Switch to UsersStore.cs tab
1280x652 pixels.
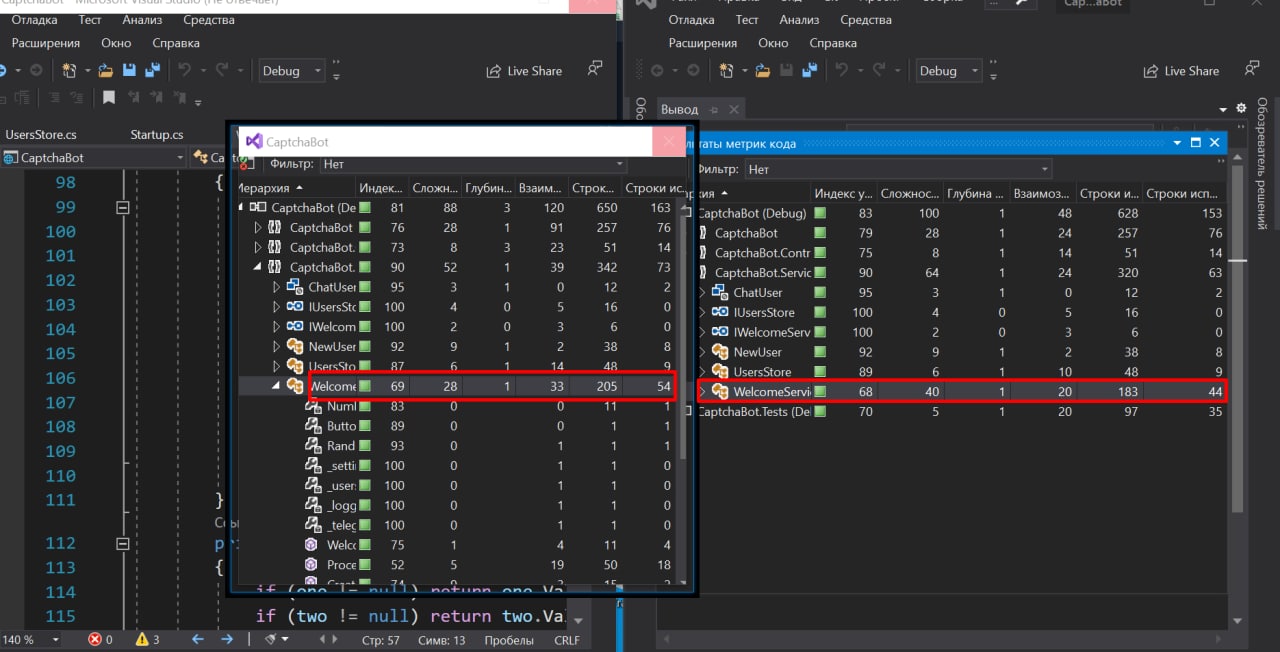click(41, 134)
